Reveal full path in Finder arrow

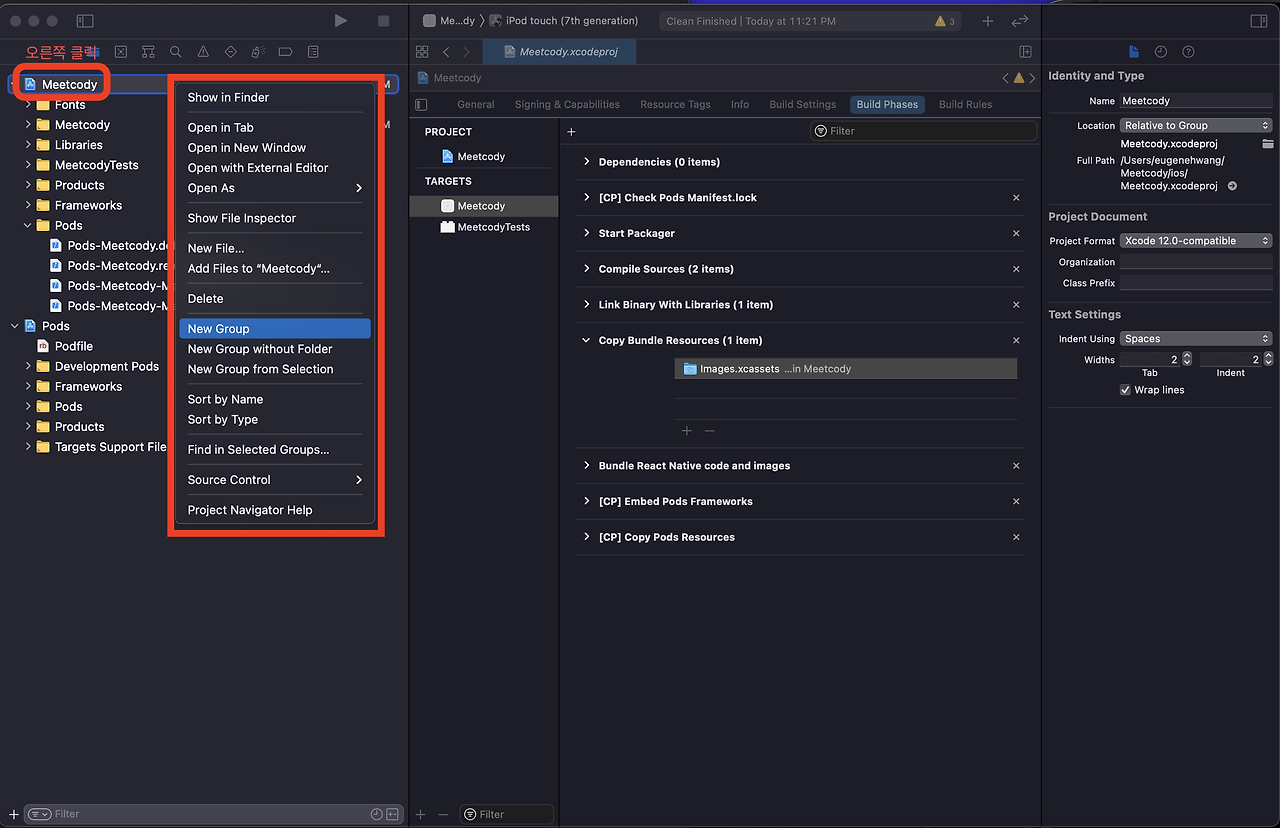[1232, 186]
